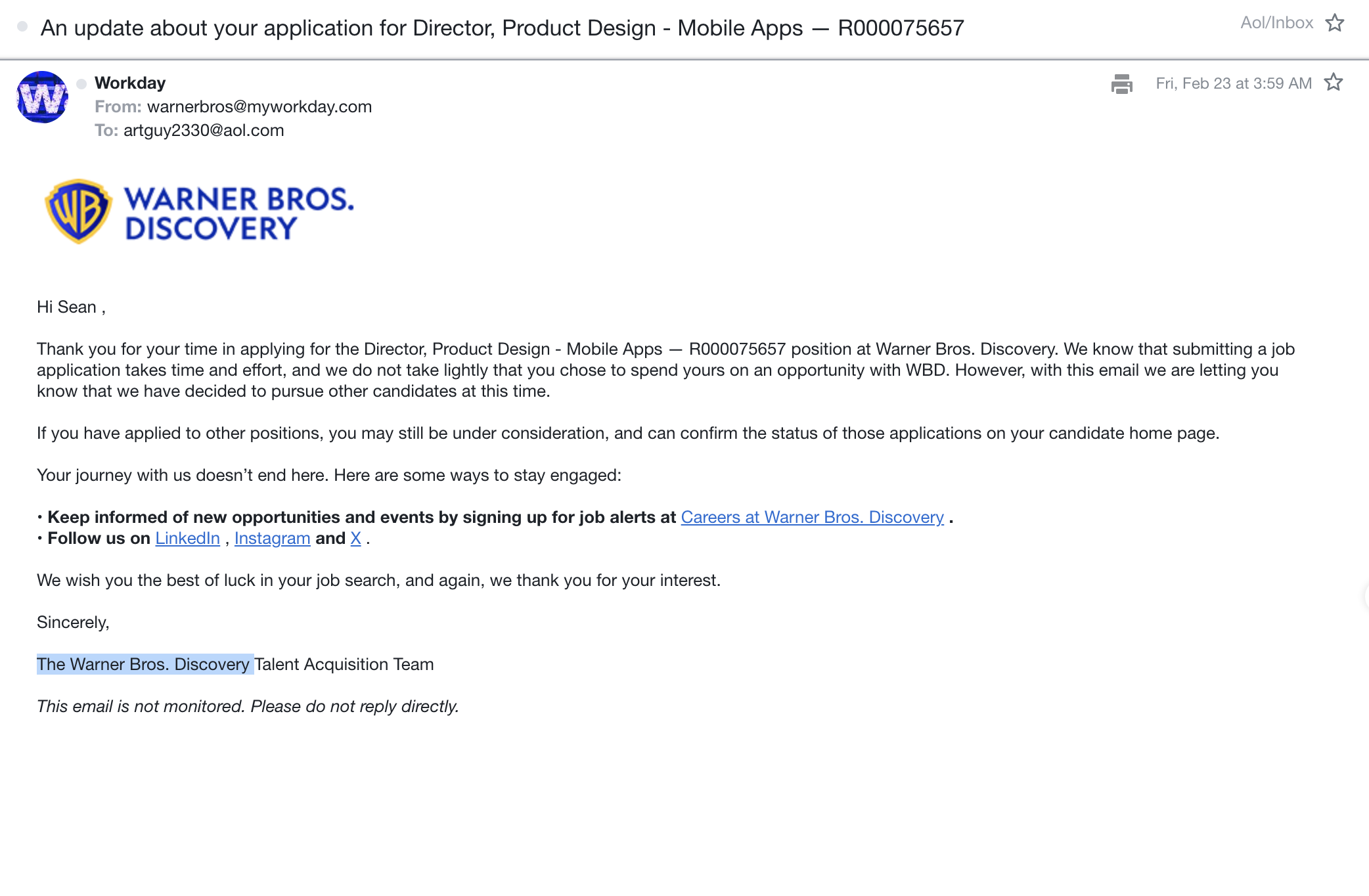Image resolution: width=1369 pixels, height=896 pixels.
Task: Toggle the star beside the message timestamp
Action: [1335, 83]
